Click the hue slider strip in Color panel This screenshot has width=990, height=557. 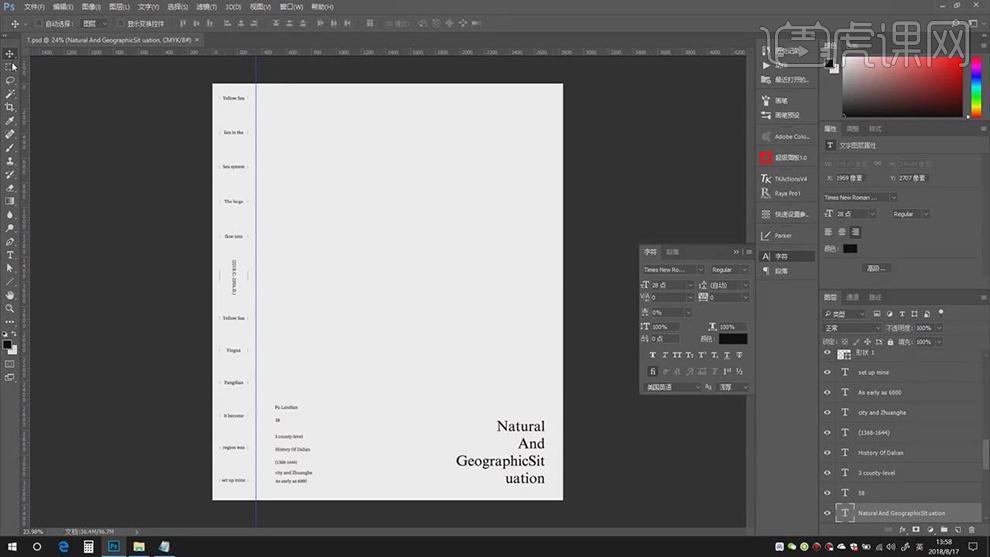tap(976, 87)
